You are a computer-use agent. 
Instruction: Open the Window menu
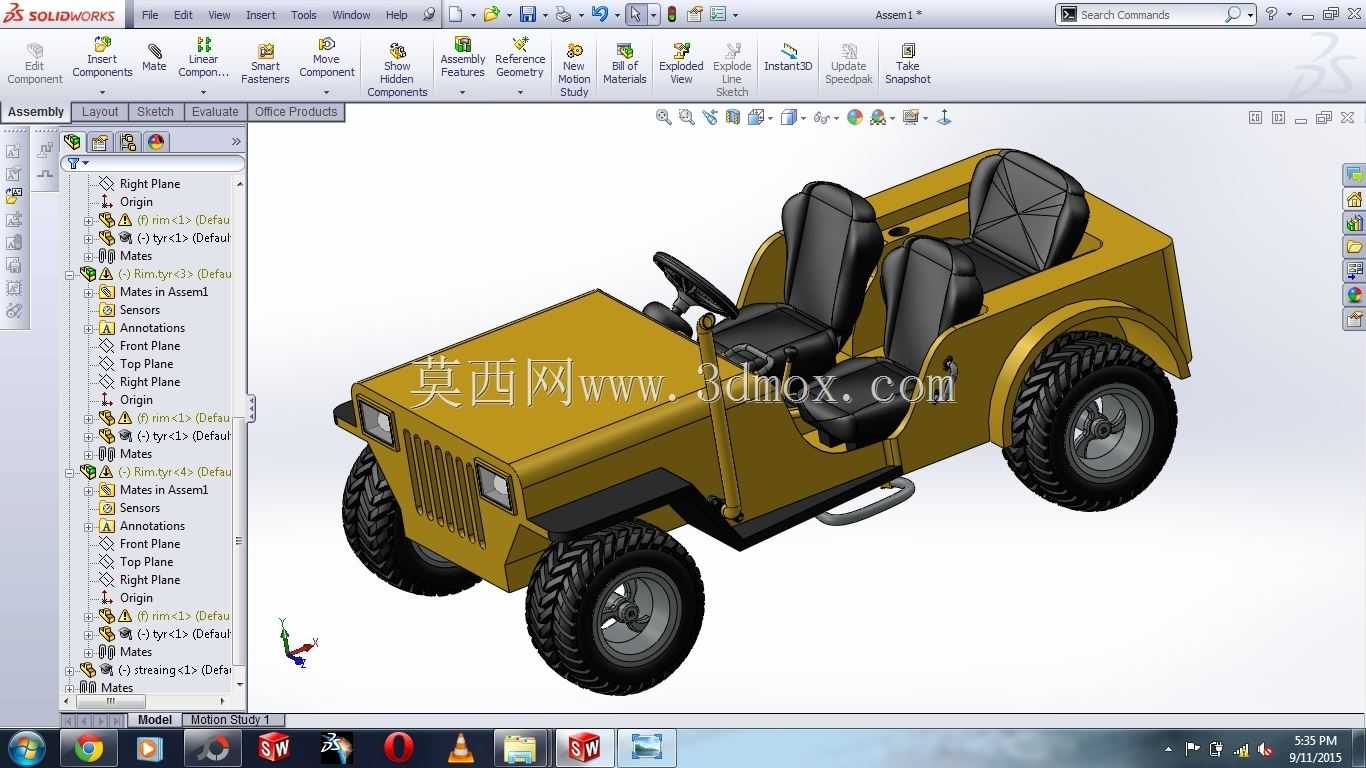click(351, 15)
